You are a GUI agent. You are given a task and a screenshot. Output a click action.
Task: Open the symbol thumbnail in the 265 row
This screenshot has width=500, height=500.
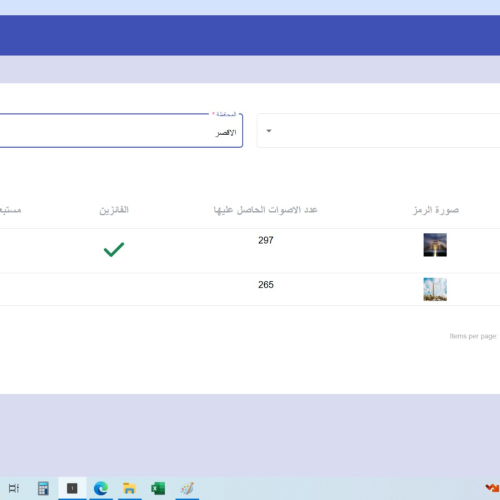point(435,289)
